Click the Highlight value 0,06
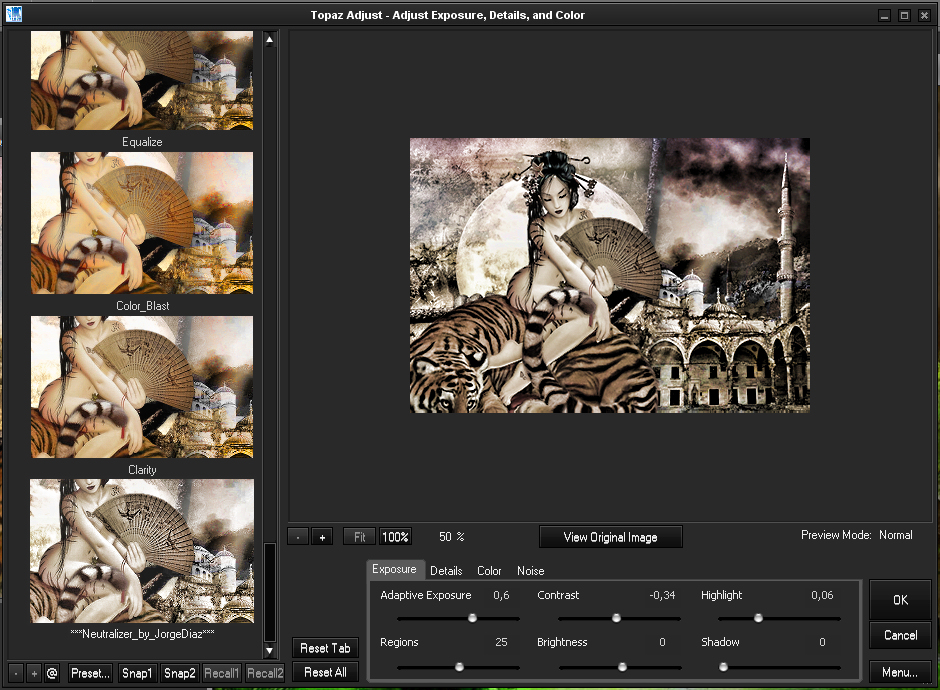This screenshot has width=940, height=690. [822, 595]
